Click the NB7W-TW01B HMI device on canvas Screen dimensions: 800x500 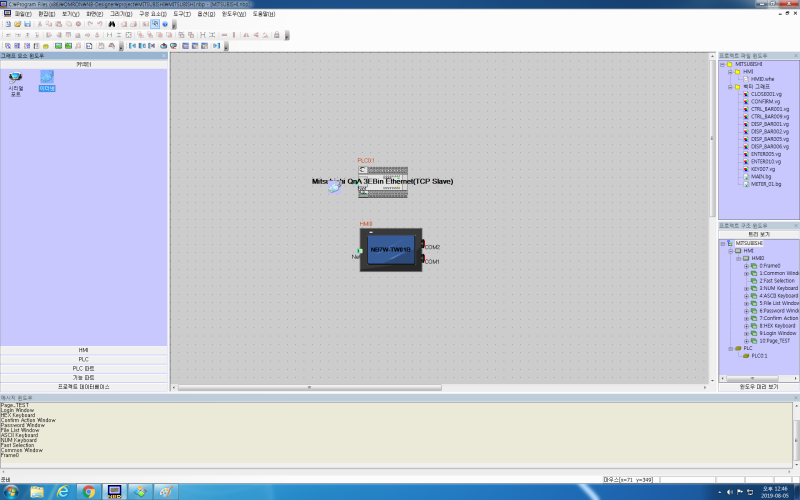[x=390, y=250]
